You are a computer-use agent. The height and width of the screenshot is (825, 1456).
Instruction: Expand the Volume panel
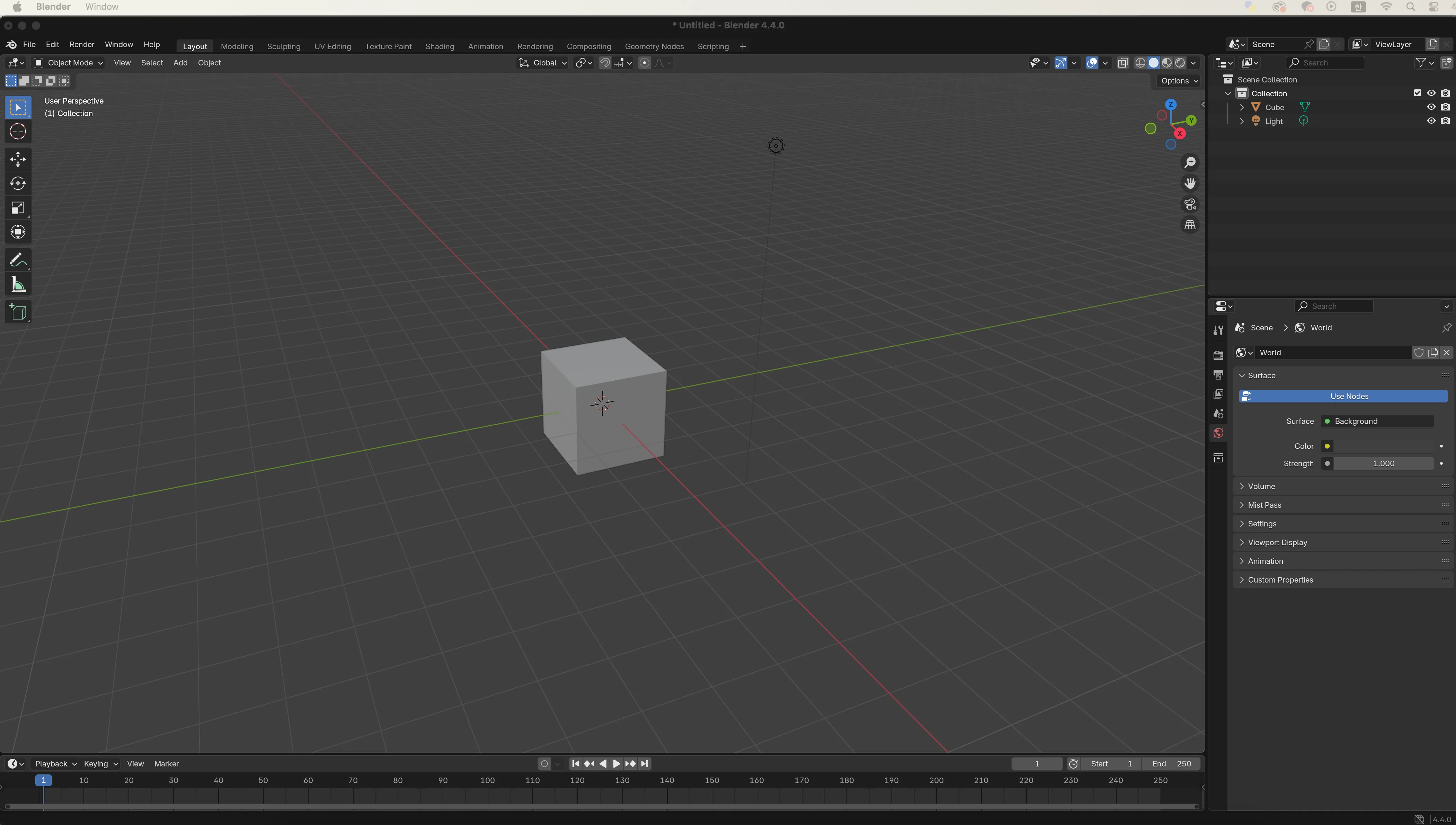(1242, 486)
